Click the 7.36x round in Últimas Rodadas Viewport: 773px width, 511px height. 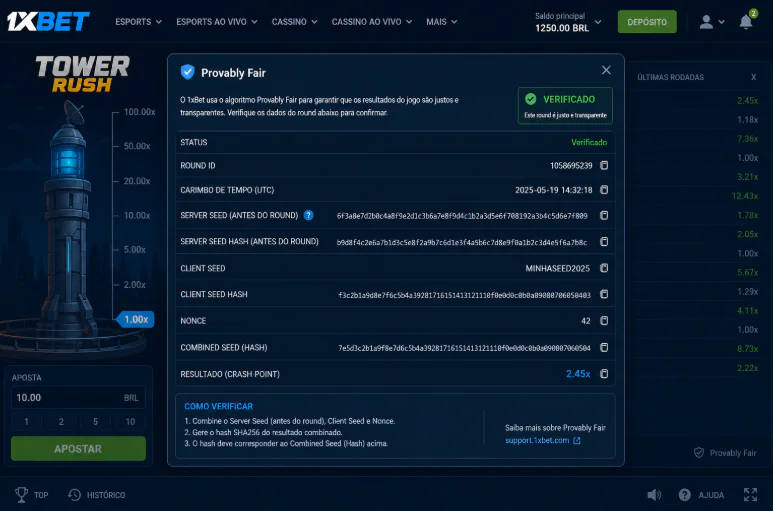point(747,139)
